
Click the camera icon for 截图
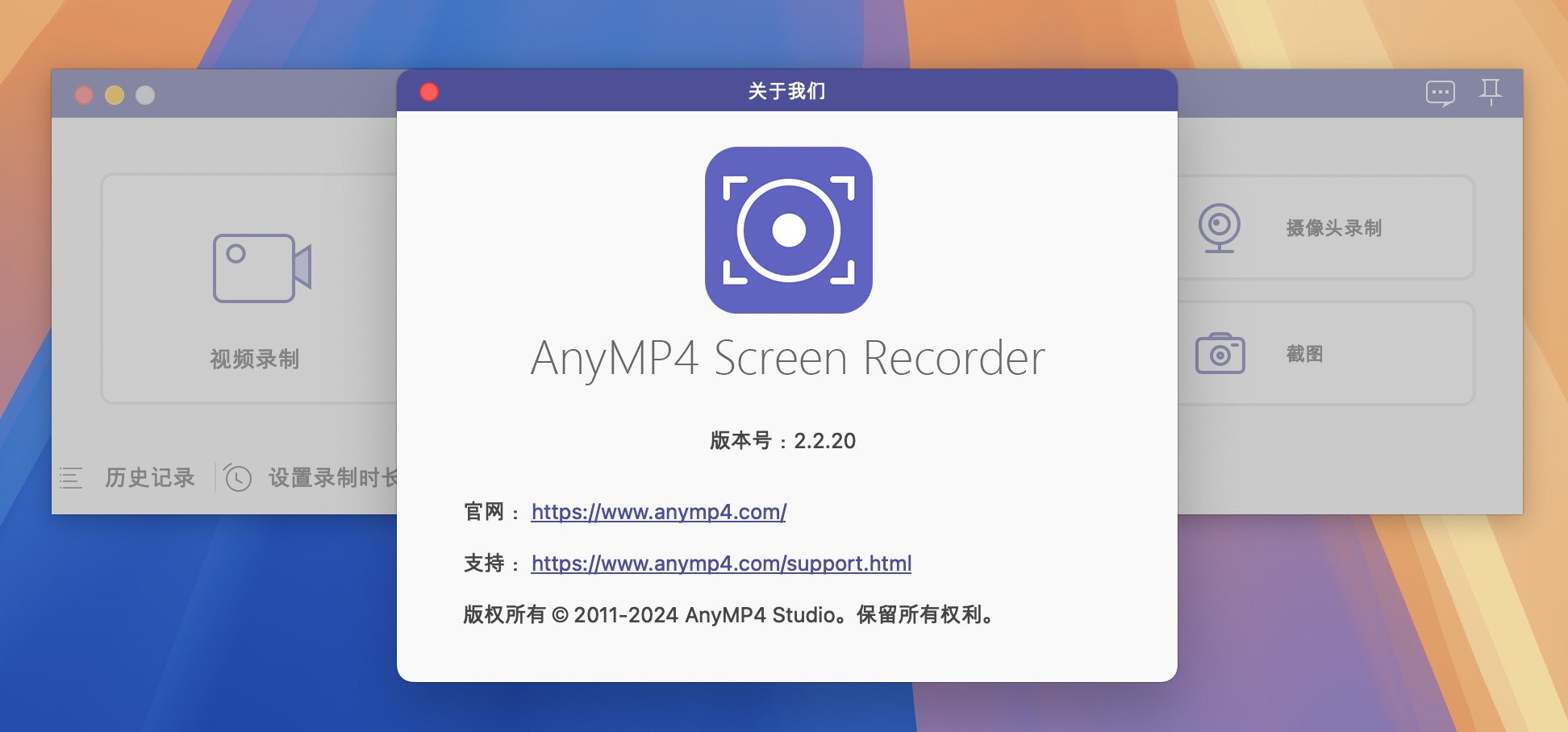coord(1220,353)
